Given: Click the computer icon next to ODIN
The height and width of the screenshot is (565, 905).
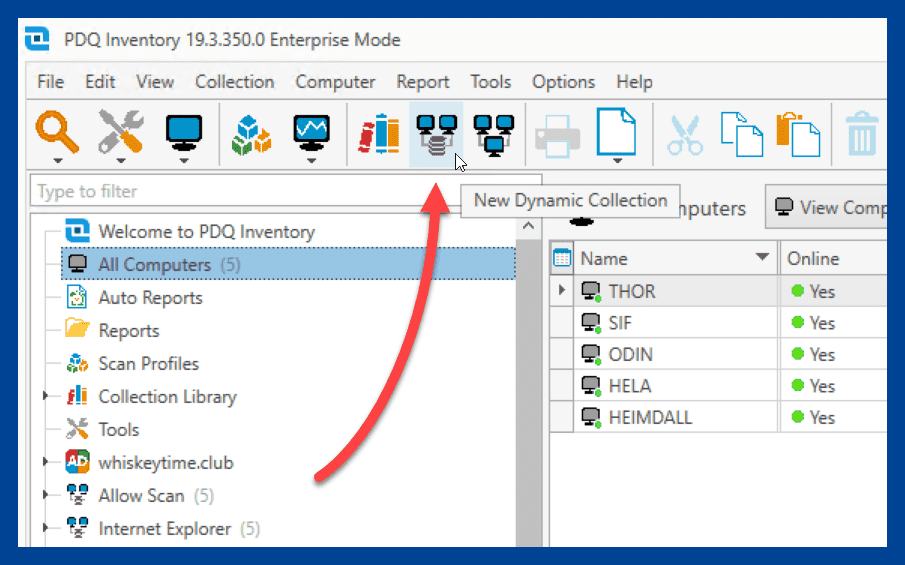Looking at the screenshot, I should 591,354.
